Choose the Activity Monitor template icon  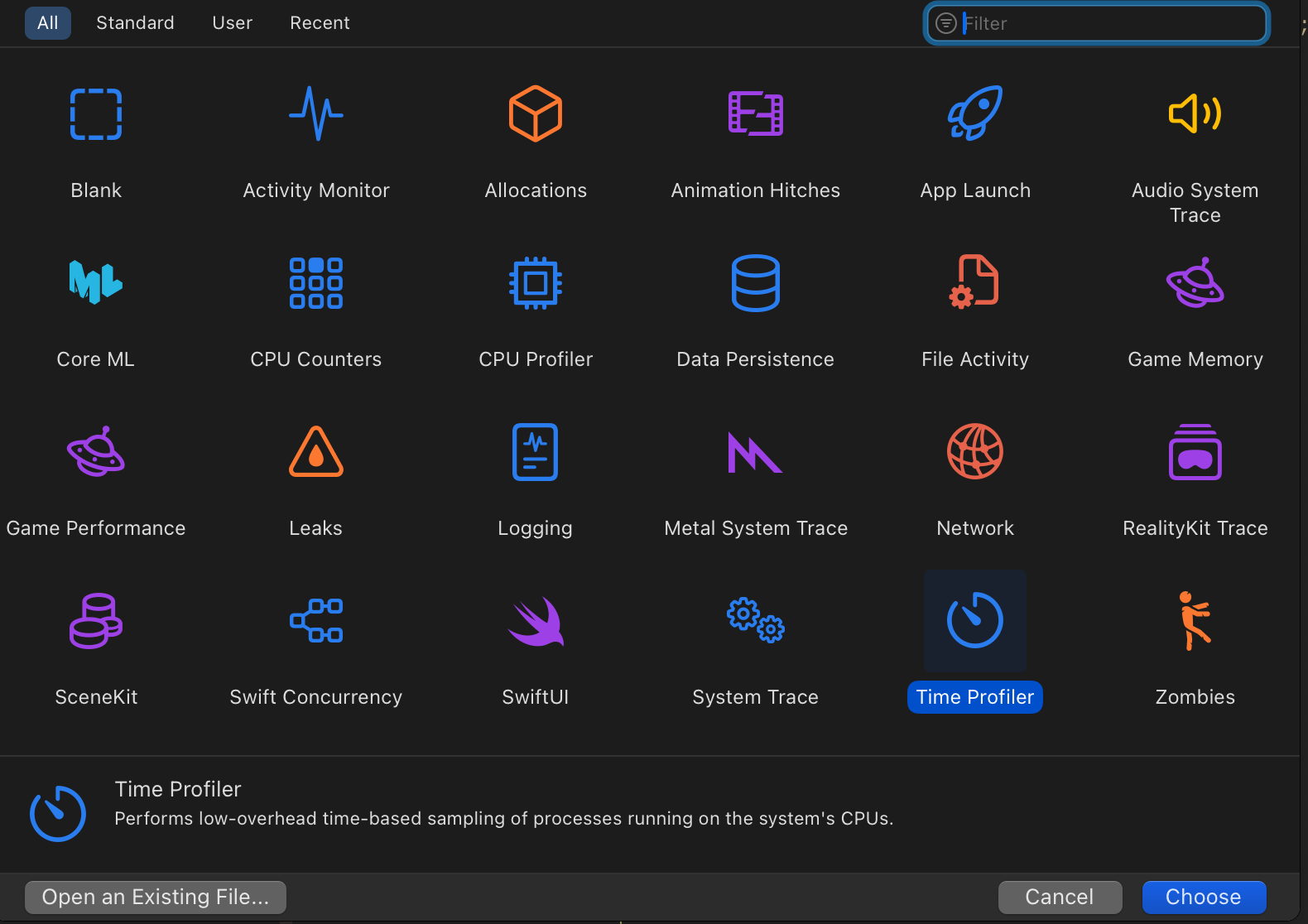coord(315,114)
